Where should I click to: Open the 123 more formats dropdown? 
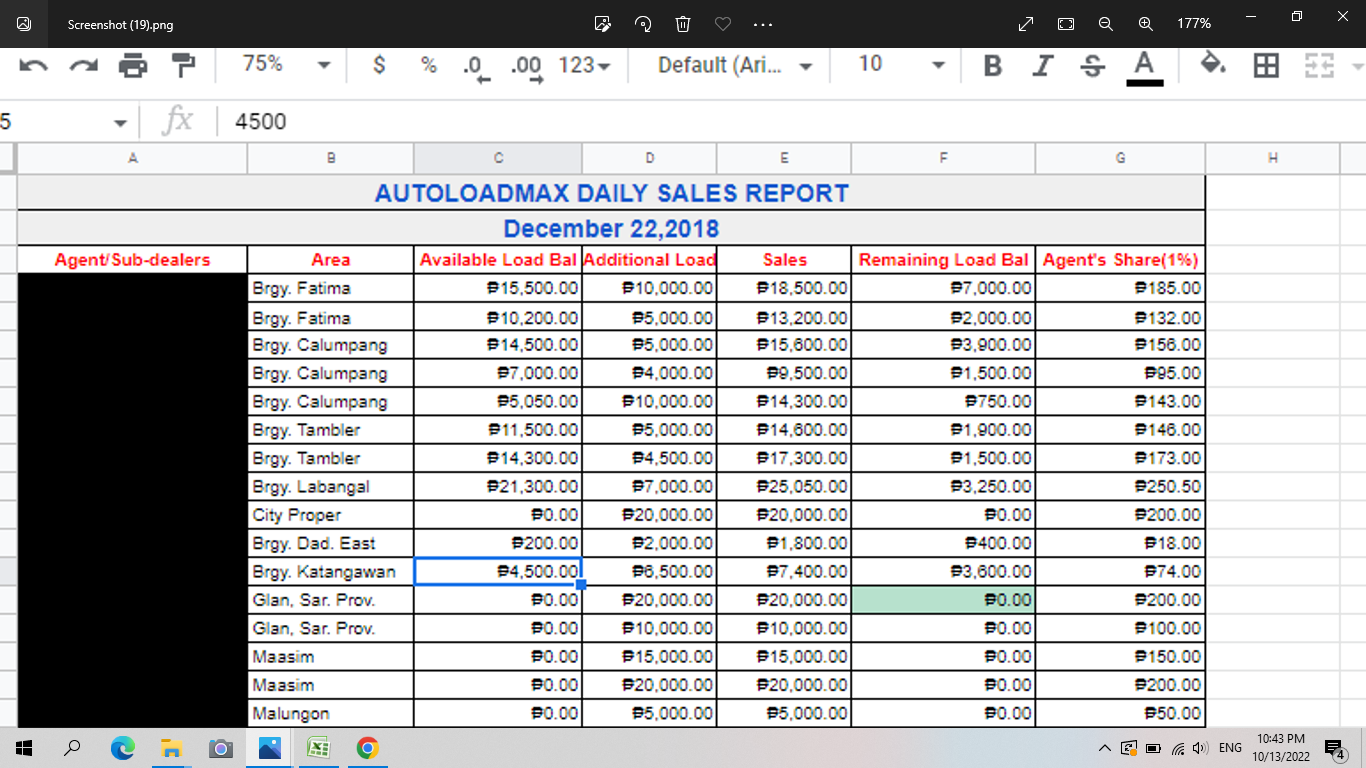[585, 65]
